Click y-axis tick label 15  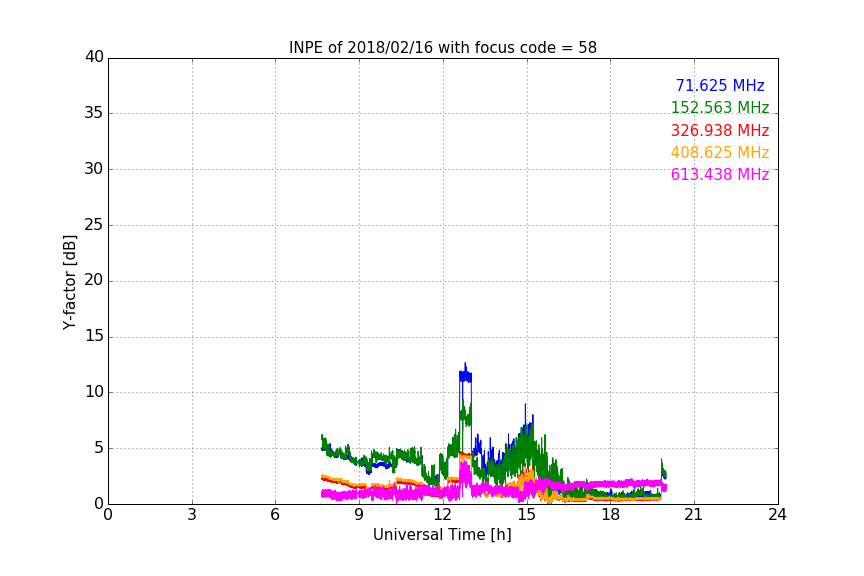point(94,336)
